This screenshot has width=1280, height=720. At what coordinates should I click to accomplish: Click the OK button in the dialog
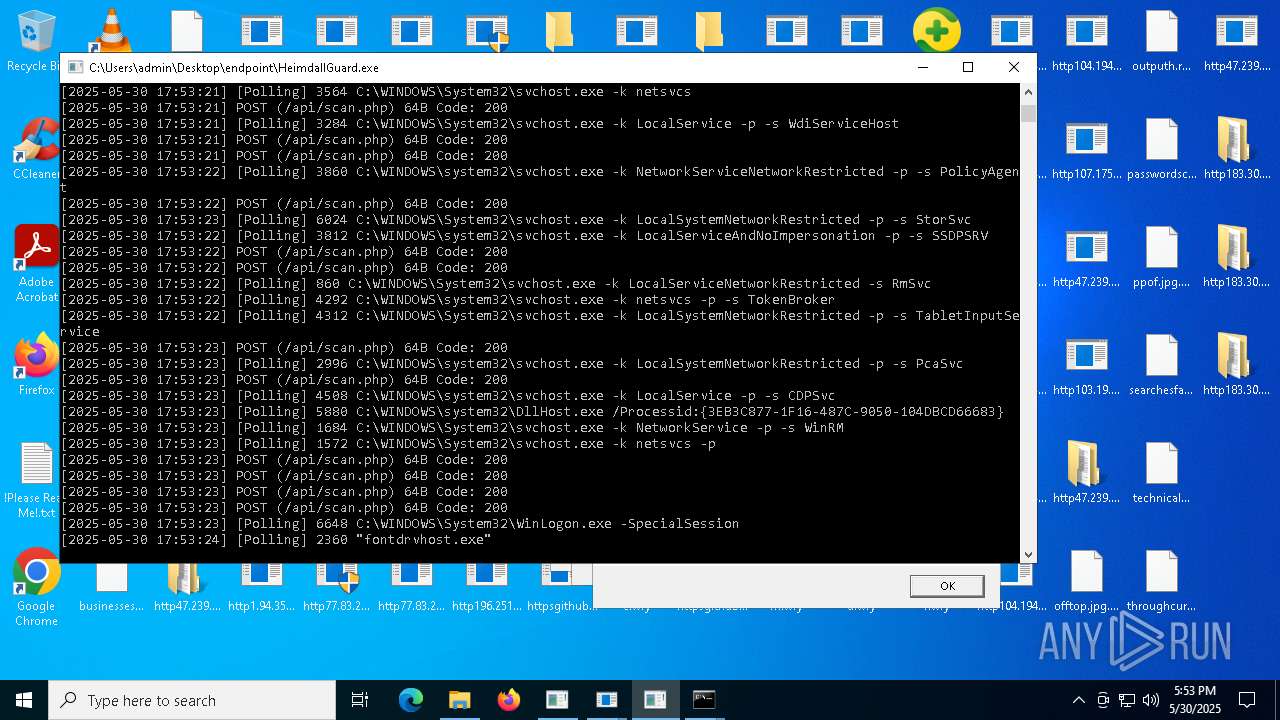[x=947, y=586]
